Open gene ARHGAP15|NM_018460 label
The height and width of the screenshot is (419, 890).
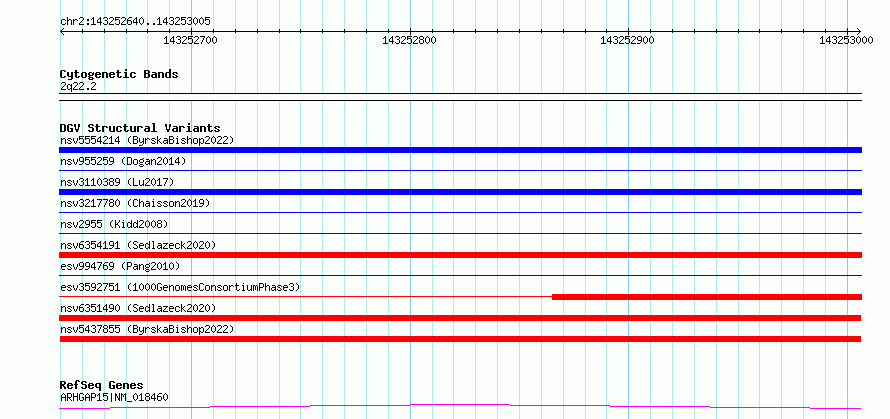point(114,397)
